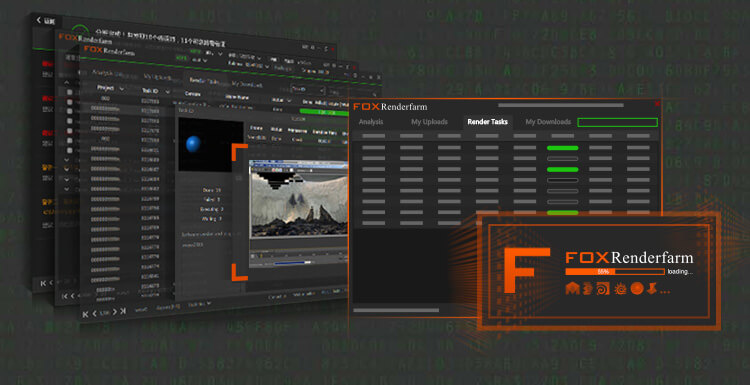Viewport: 750px width, 385px height.
Task: Click the round disc icon on splash
Action: 636,288
